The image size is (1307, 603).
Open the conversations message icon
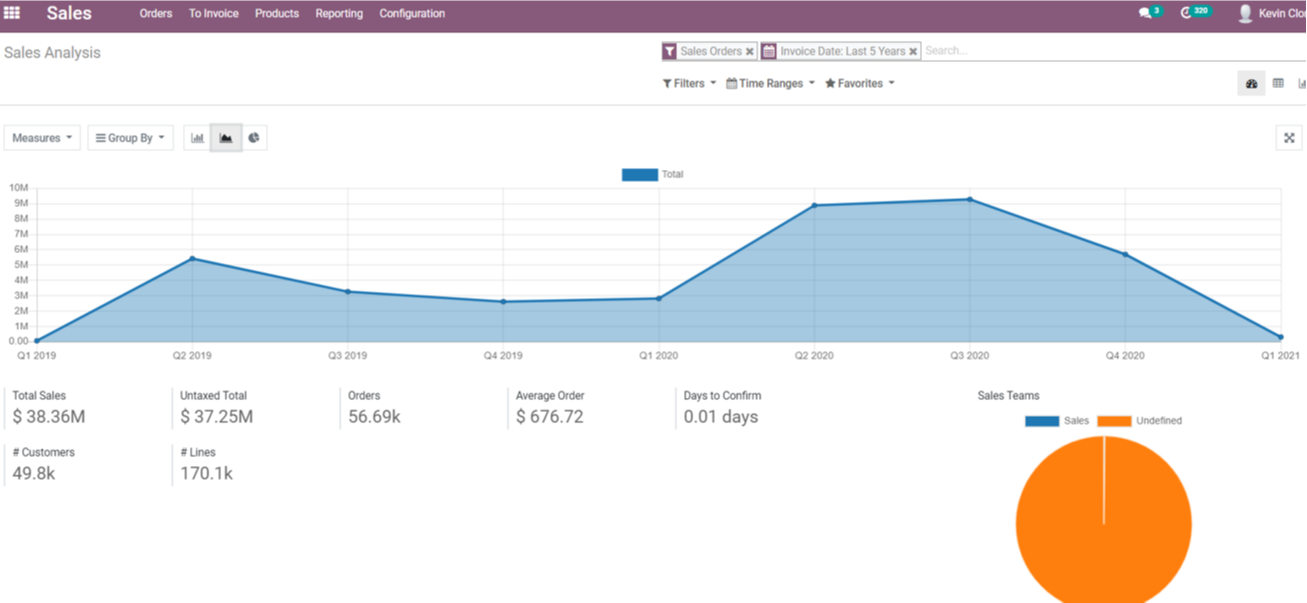[x=1145, y=14]
